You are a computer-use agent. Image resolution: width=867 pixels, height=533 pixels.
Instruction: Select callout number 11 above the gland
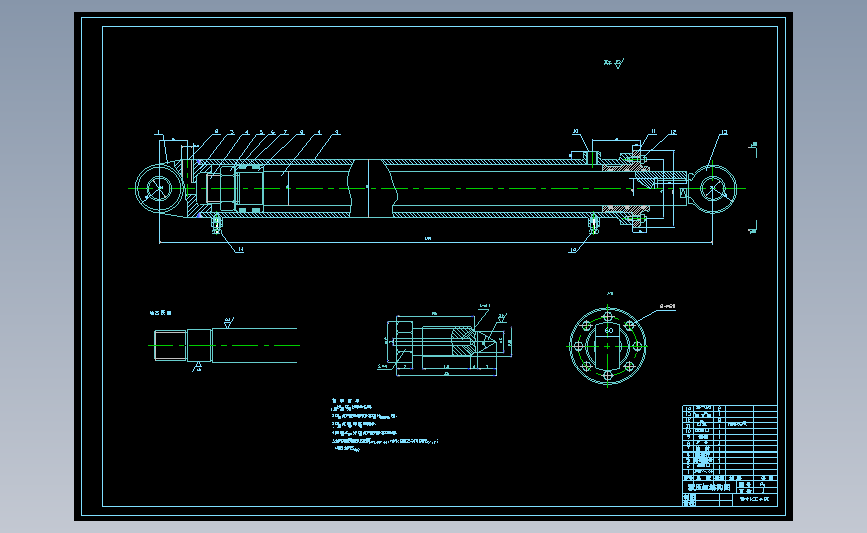point(653,132)
